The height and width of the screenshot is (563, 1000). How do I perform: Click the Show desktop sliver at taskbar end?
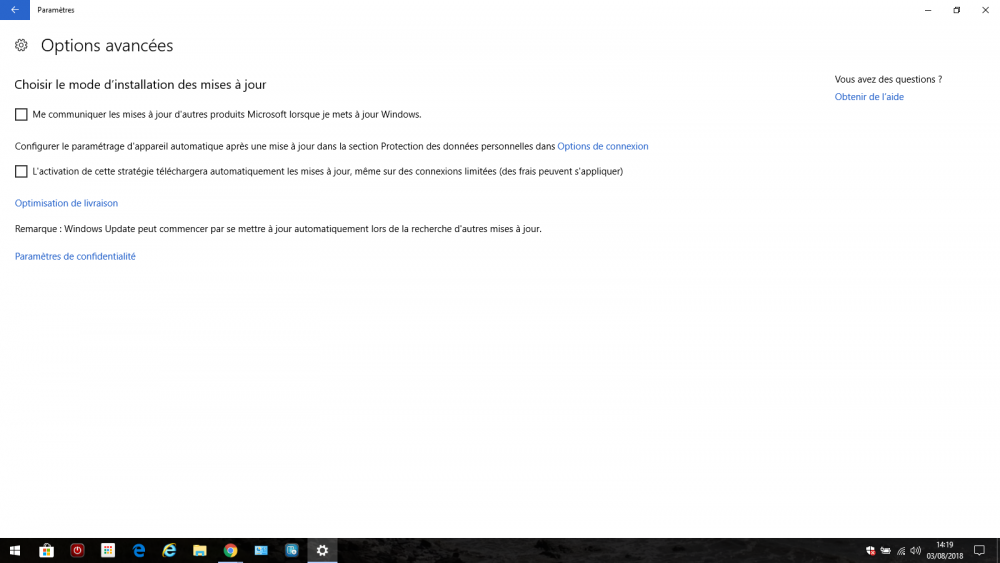[x=997, y=550]
